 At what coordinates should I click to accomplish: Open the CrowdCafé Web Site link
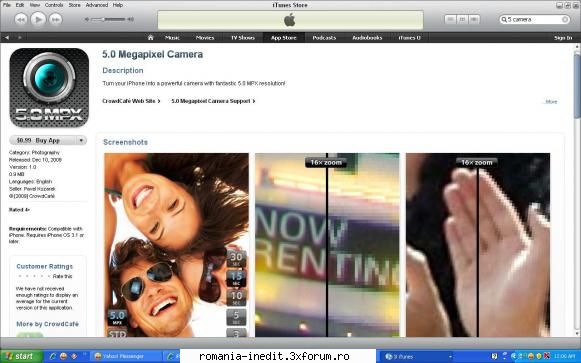(x=131, y=101)
